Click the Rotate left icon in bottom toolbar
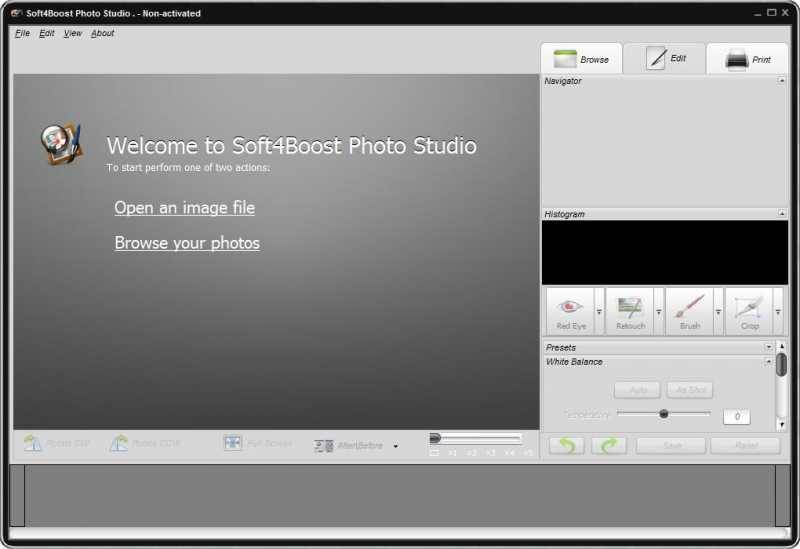800x549 pixels. (x=33, y=443)
